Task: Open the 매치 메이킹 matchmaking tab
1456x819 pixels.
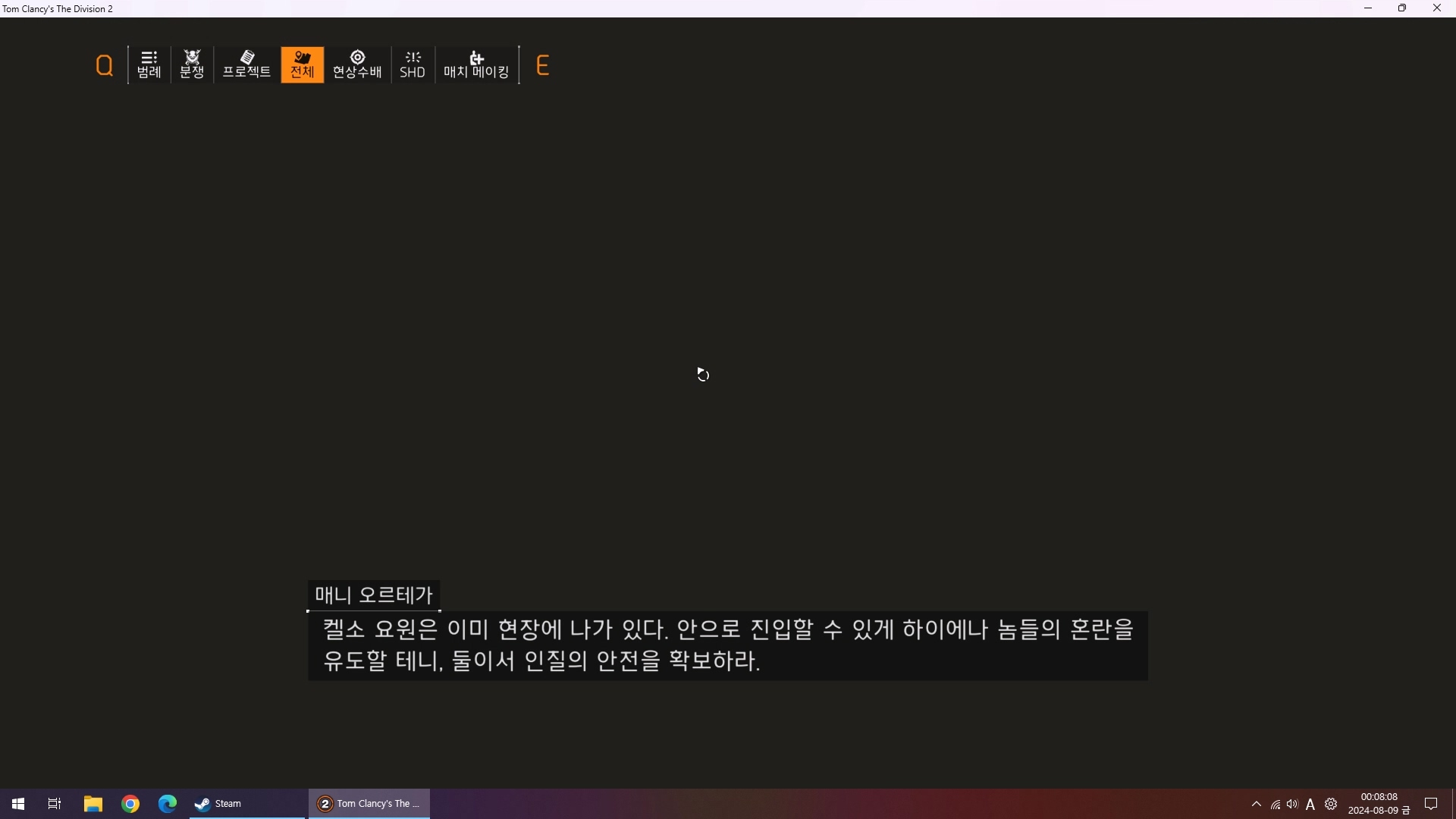Action: point(476,65)
